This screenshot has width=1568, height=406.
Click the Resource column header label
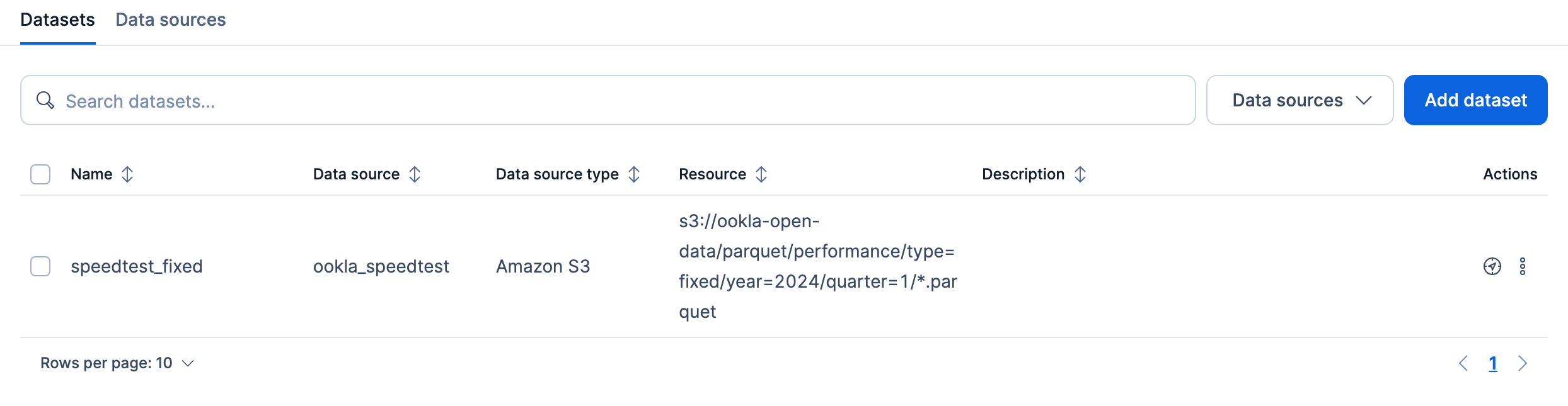click(712, 174)
